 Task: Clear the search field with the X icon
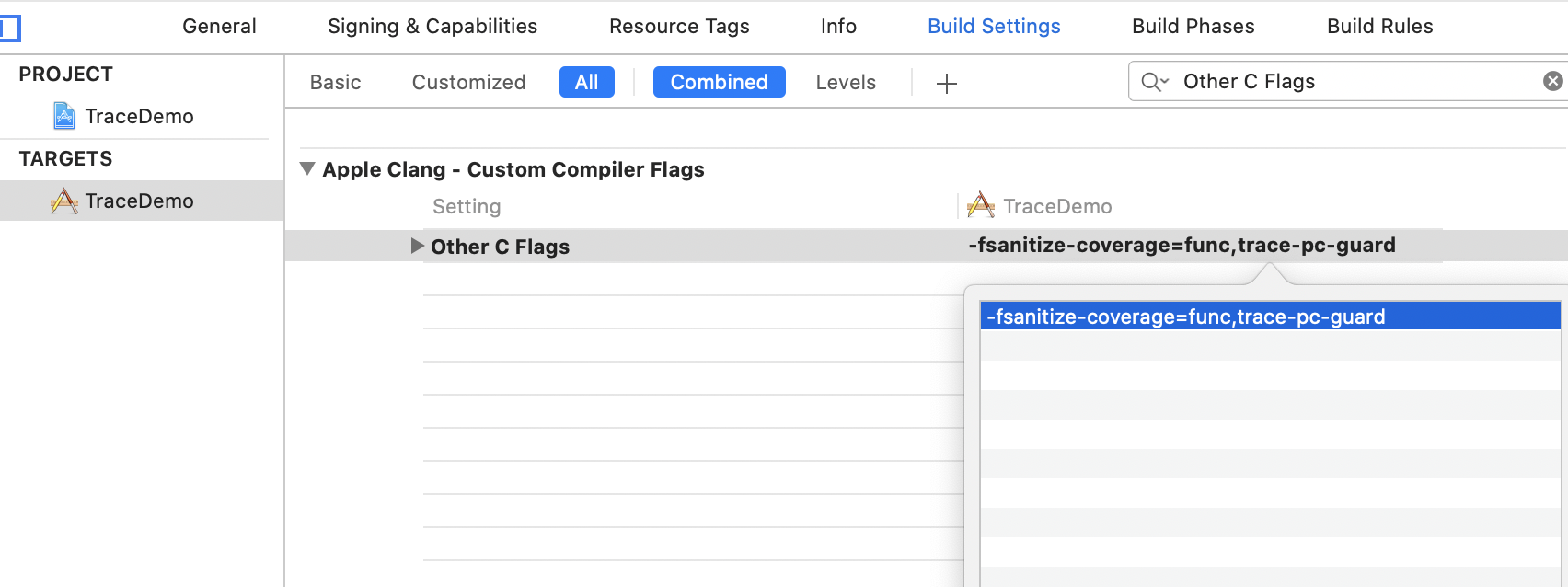[1552, 81]
